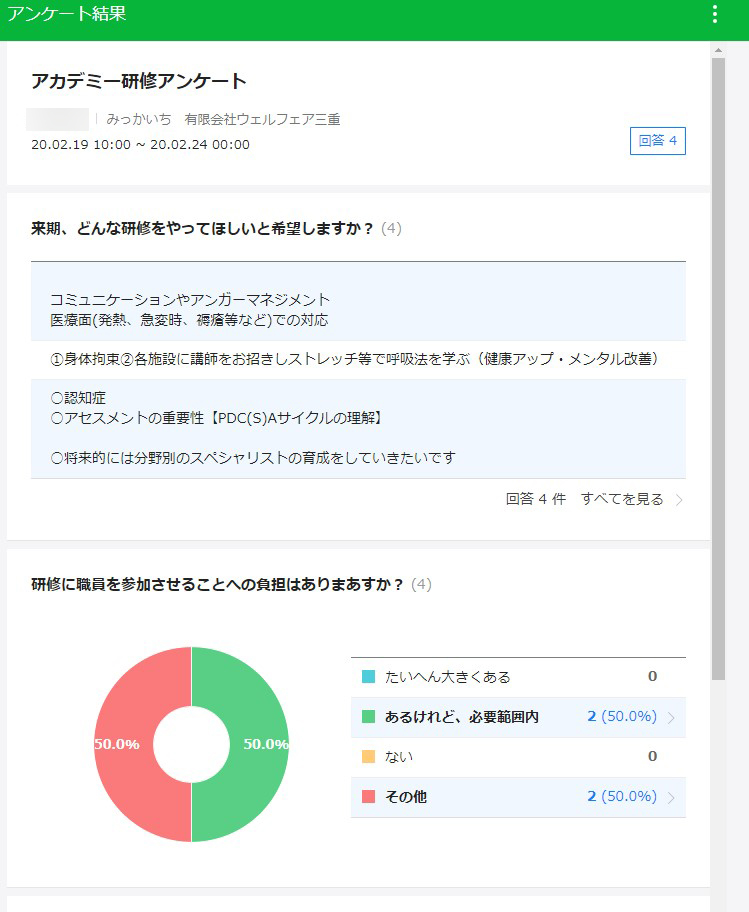Click the 回答 4 button
Screen dimensions: 749x912
coord(657,141)
